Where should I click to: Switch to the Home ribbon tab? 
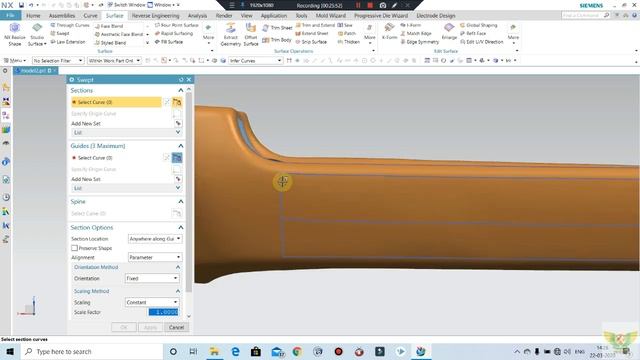coord(33,16)
